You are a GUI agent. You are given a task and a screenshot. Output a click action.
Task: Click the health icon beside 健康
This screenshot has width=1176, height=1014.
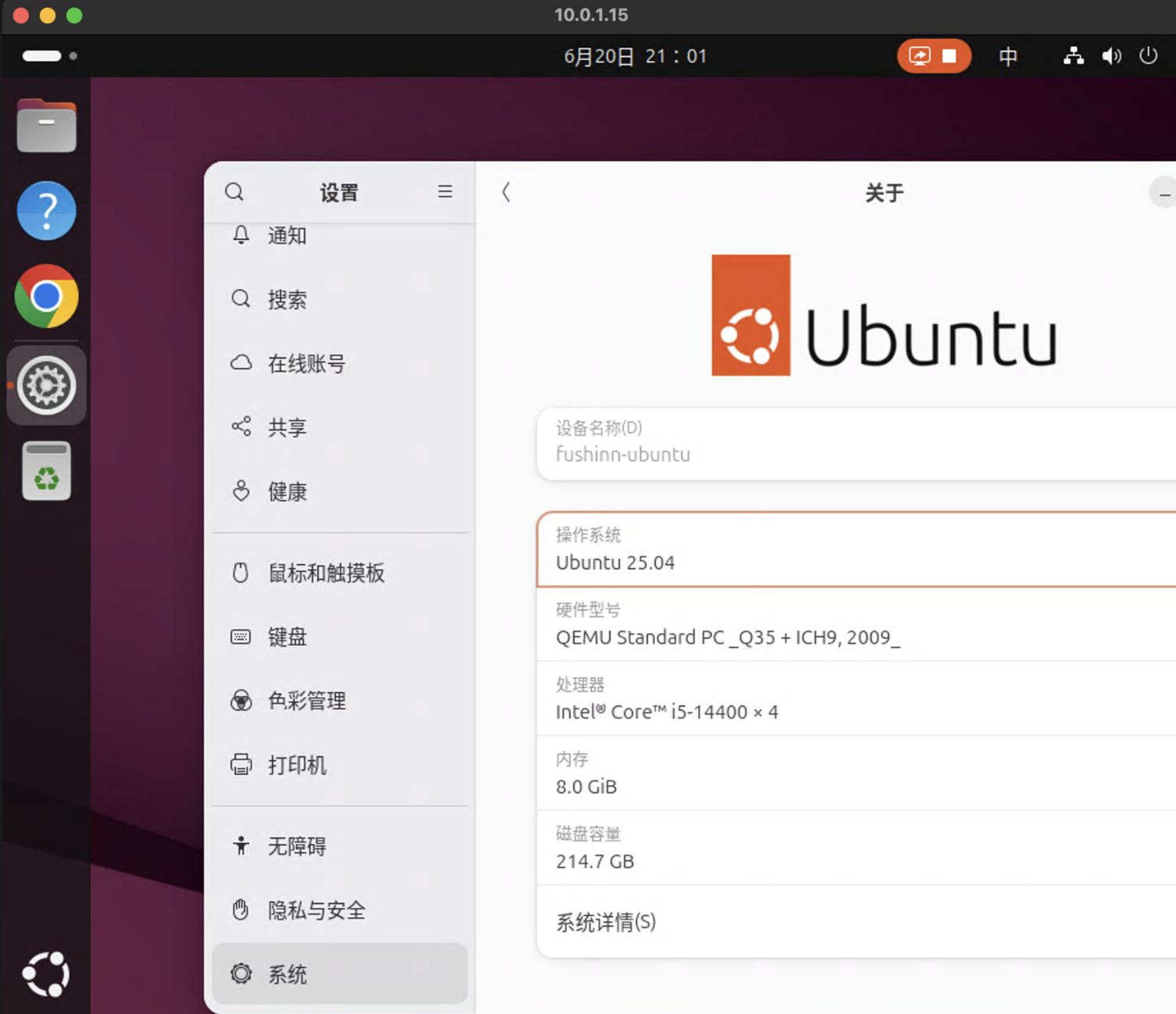tap(241, 491)
